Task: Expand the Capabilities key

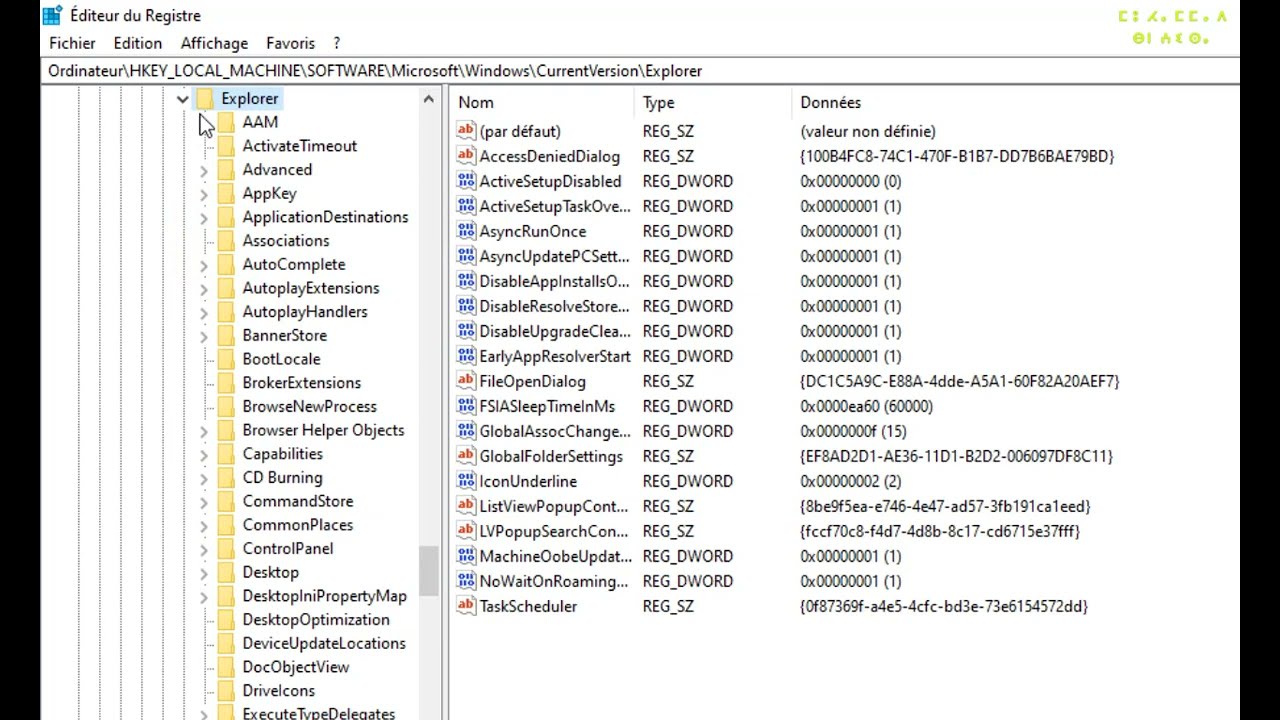Action: [x=204, y=454]
